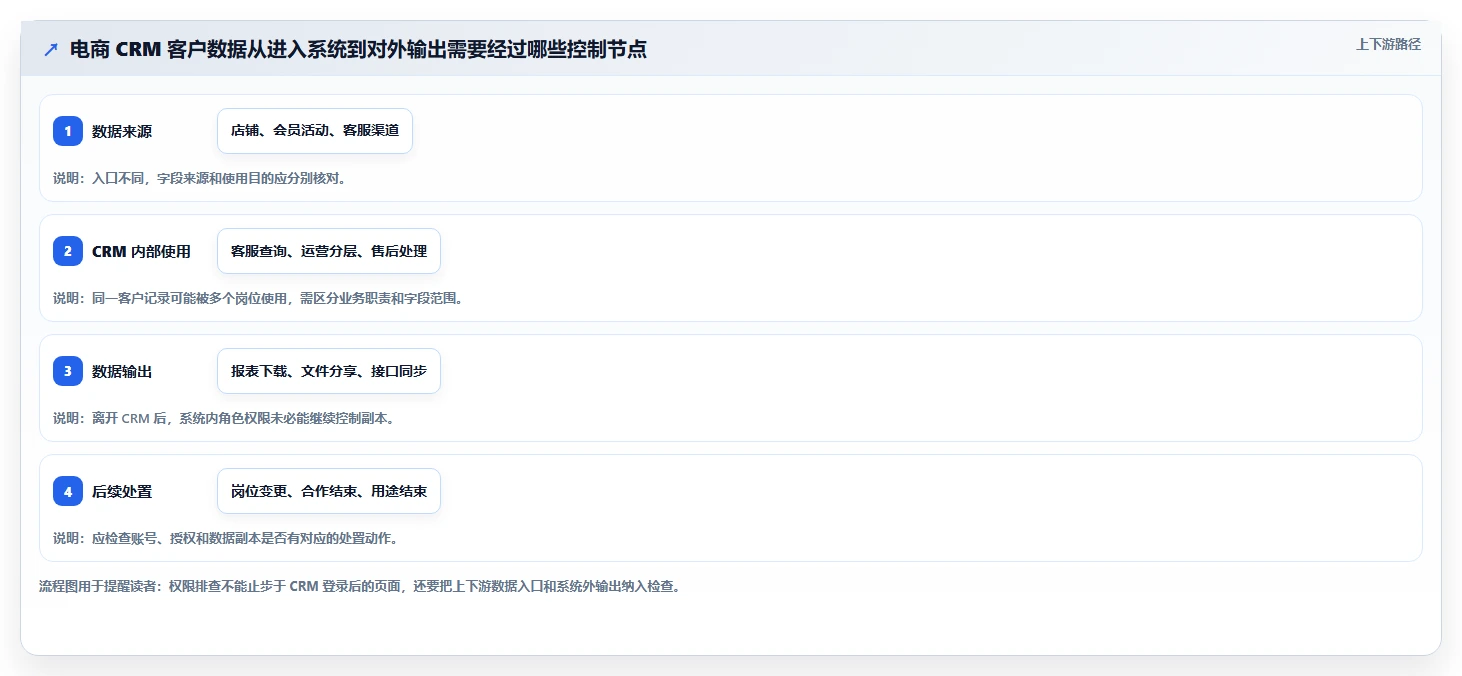Click the CRM 内部使用 step label

point(141,251)
